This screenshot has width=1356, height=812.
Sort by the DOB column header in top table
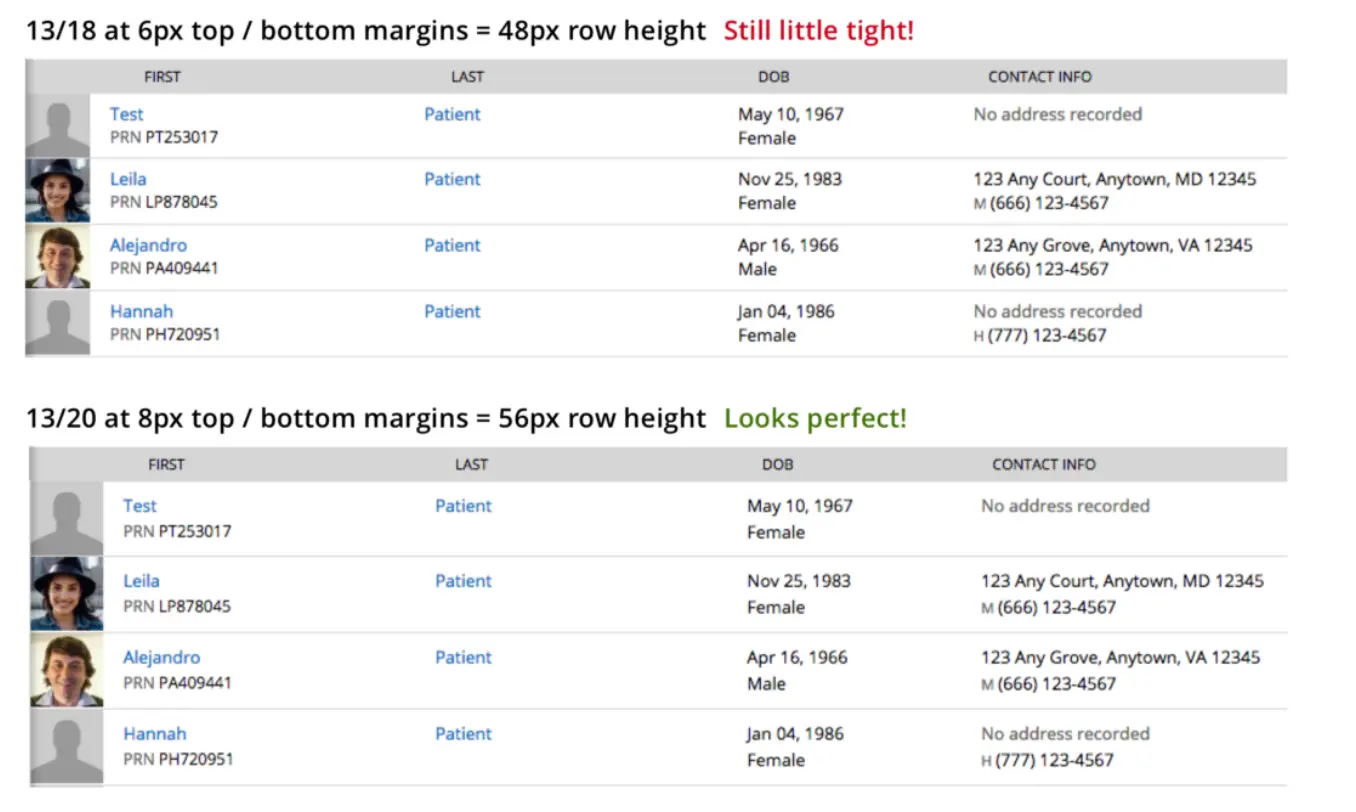773,77
